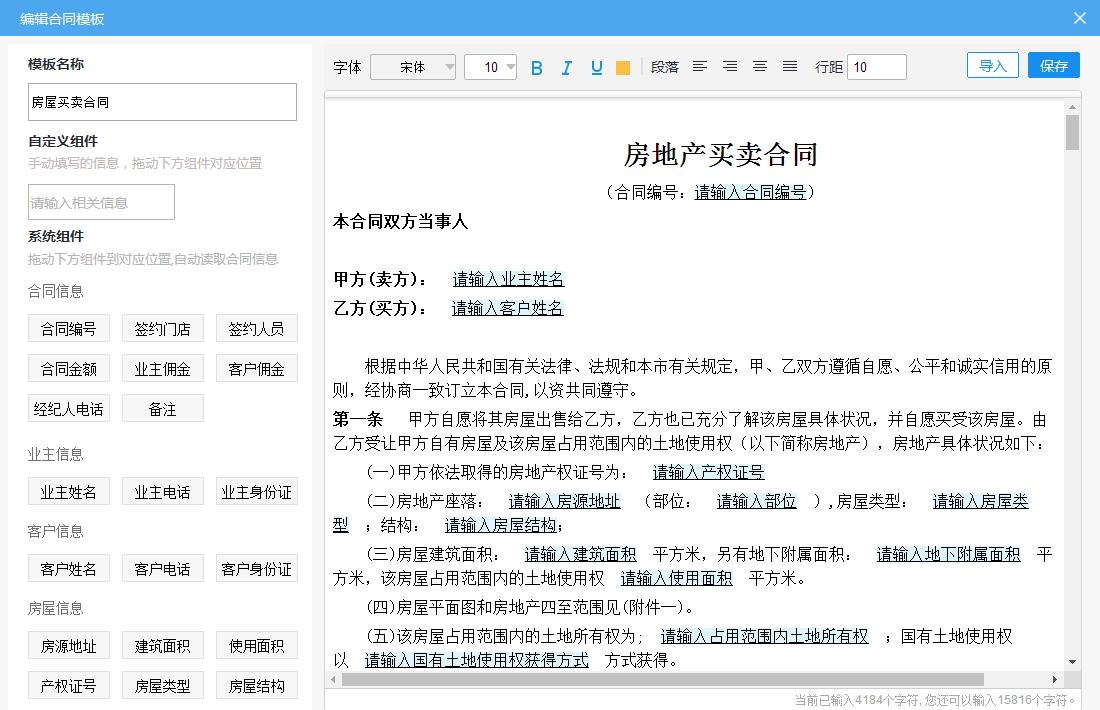Toggle underline formatting
Viewport: 1100px width, 710px height.
(596, 67)
